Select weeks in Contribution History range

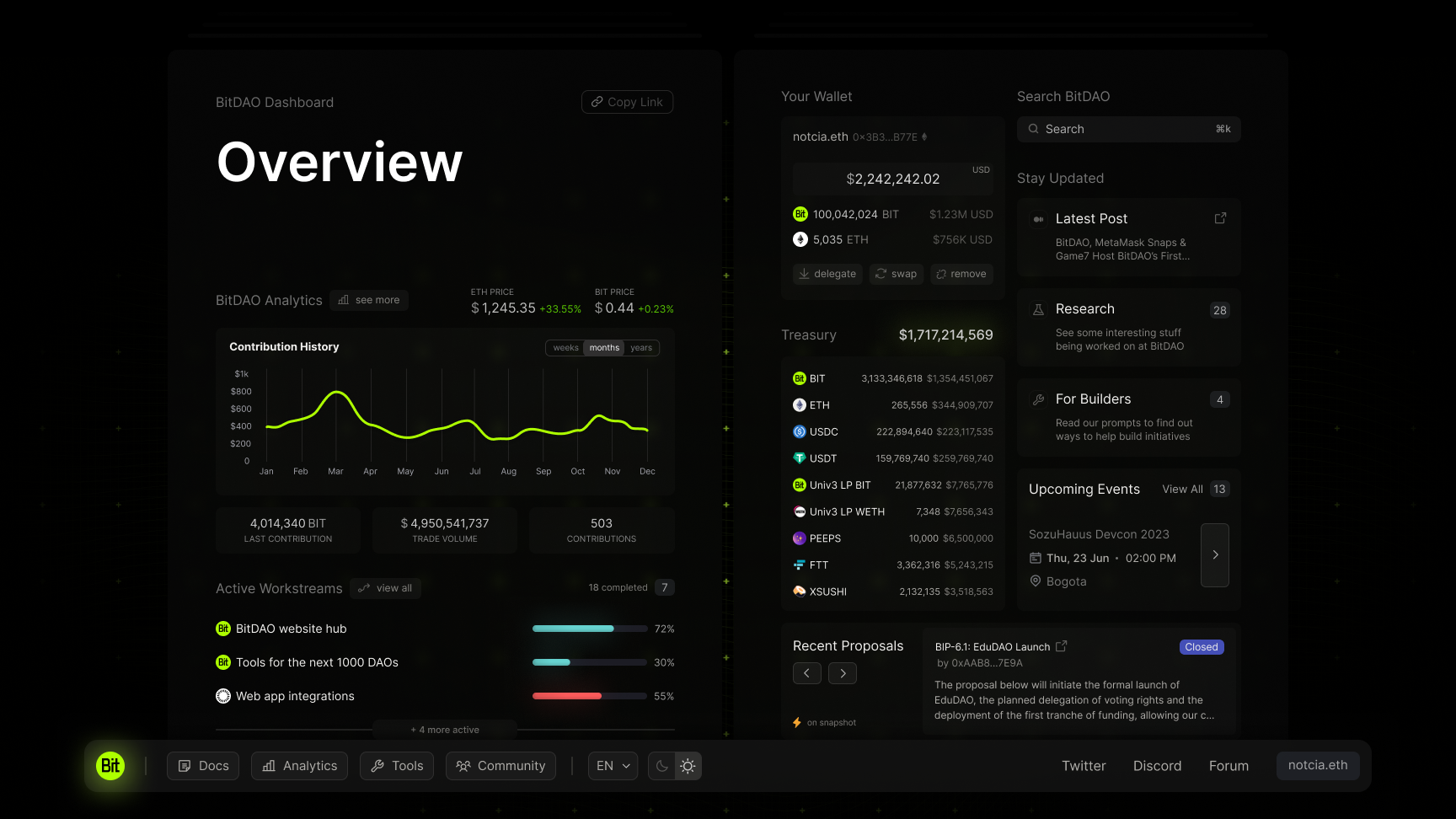tap(565, 348)
